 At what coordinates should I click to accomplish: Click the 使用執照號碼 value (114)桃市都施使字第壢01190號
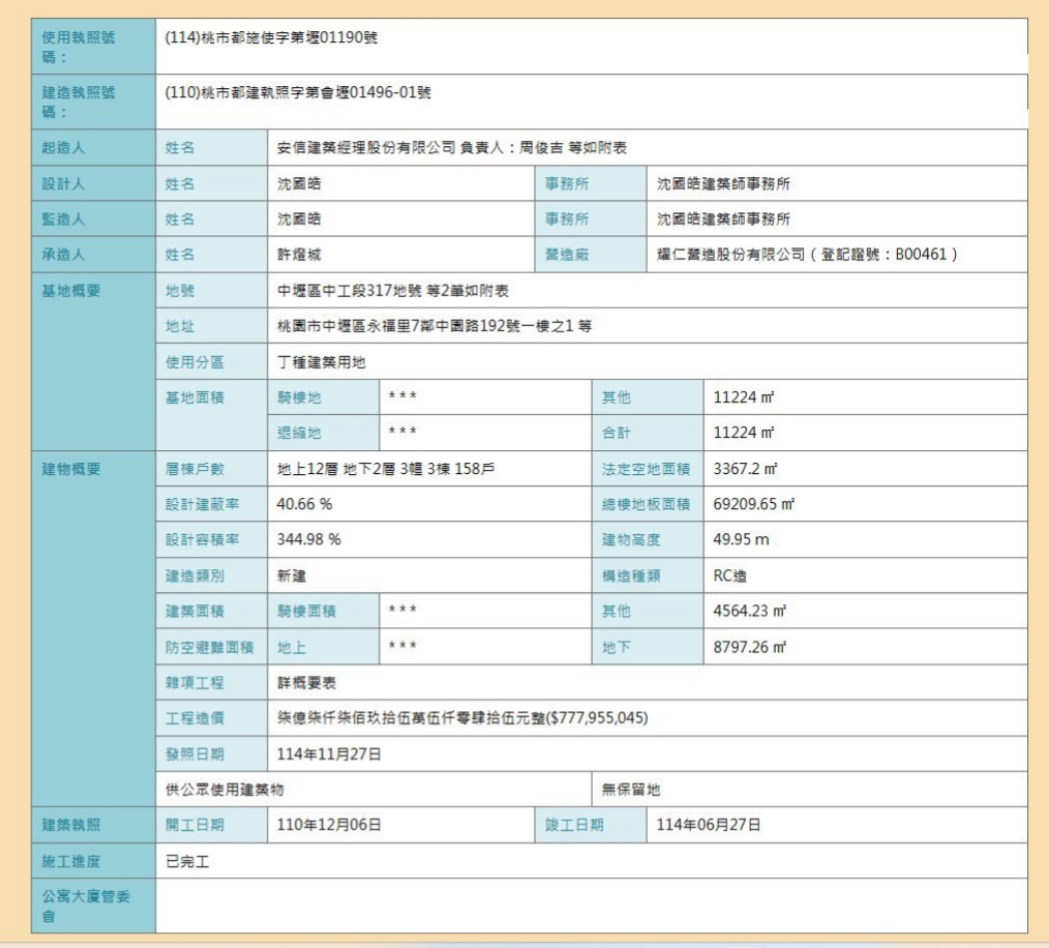click(271, 39)
